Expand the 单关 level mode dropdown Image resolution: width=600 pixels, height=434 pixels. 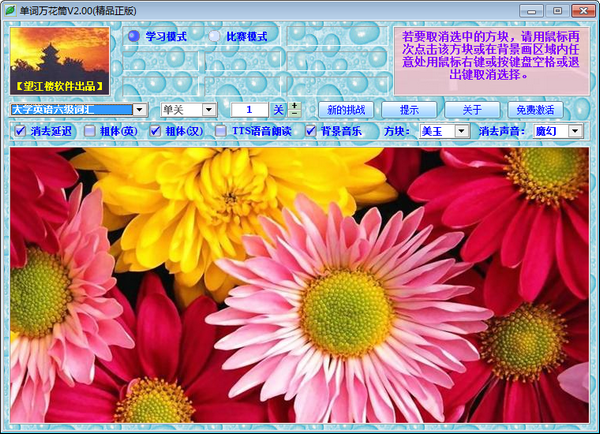point(209,109)
